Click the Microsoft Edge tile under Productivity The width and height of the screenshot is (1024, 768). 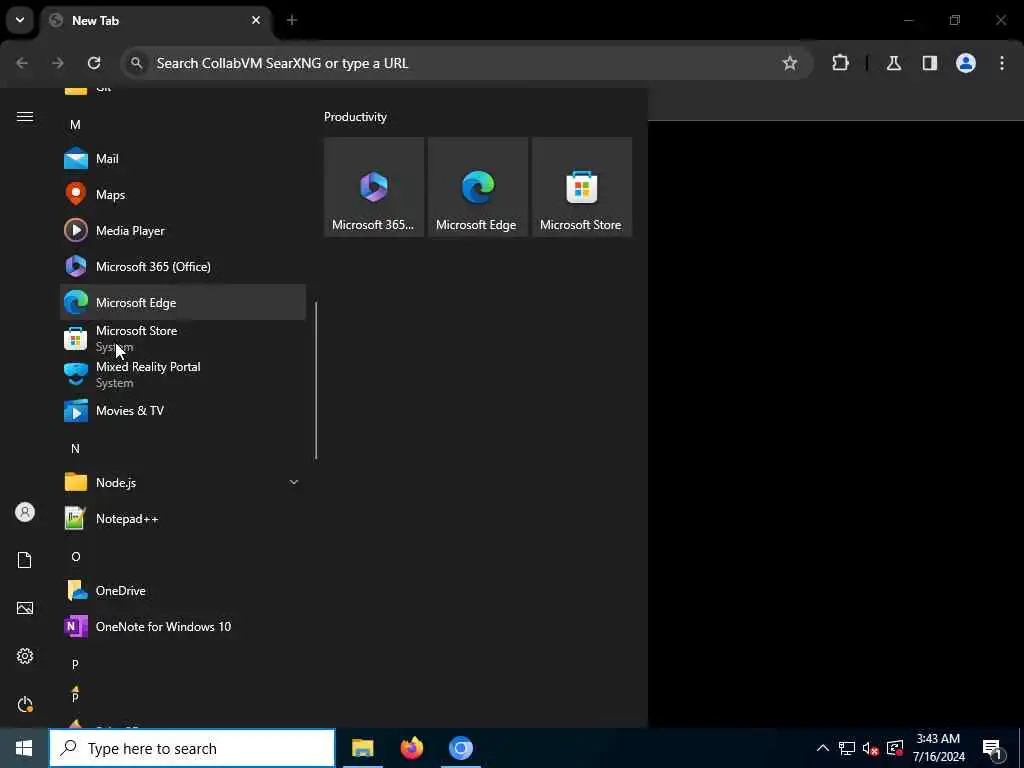(477, 187)
